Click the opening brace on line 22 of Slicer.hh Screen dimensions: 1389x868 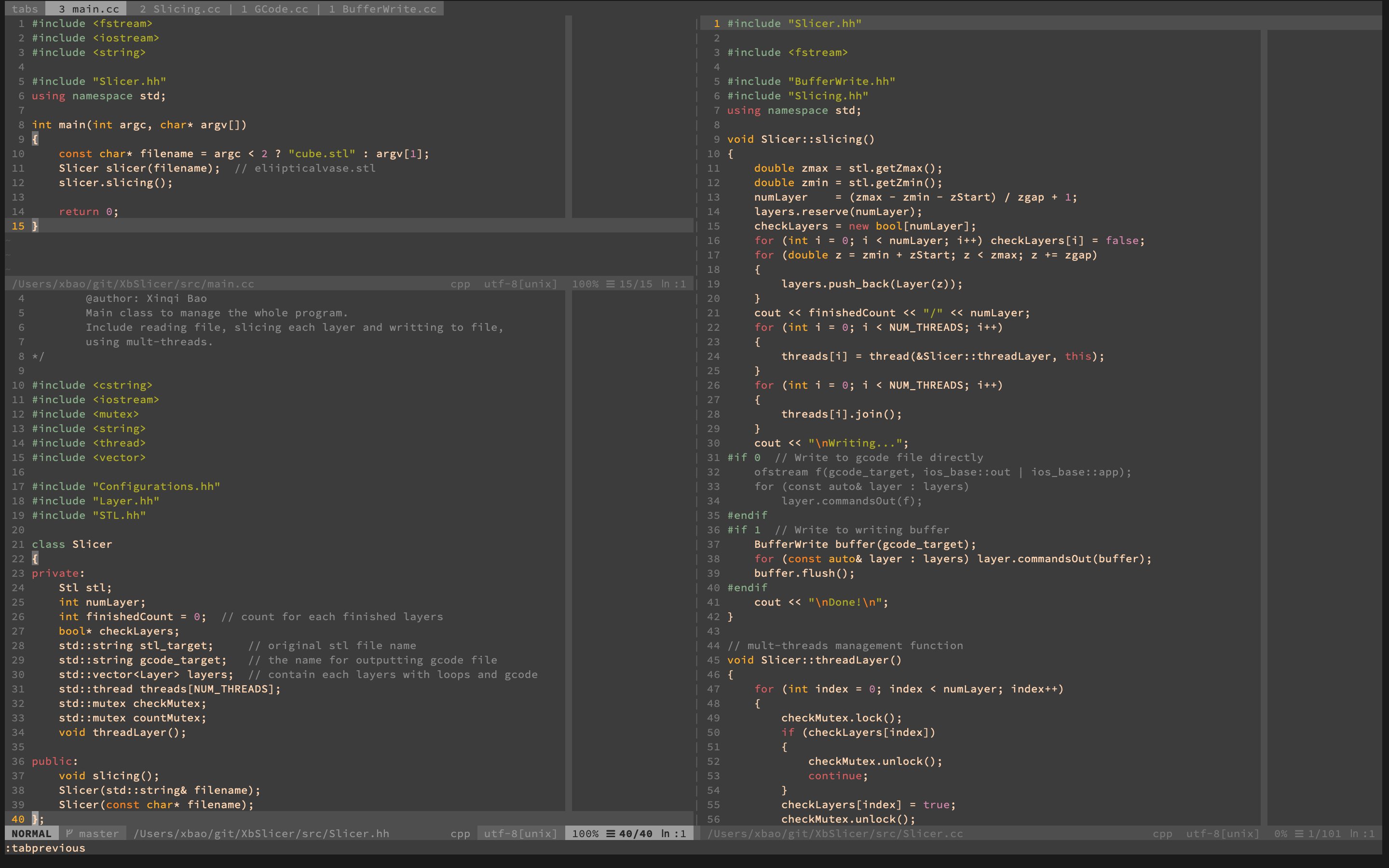35,558
